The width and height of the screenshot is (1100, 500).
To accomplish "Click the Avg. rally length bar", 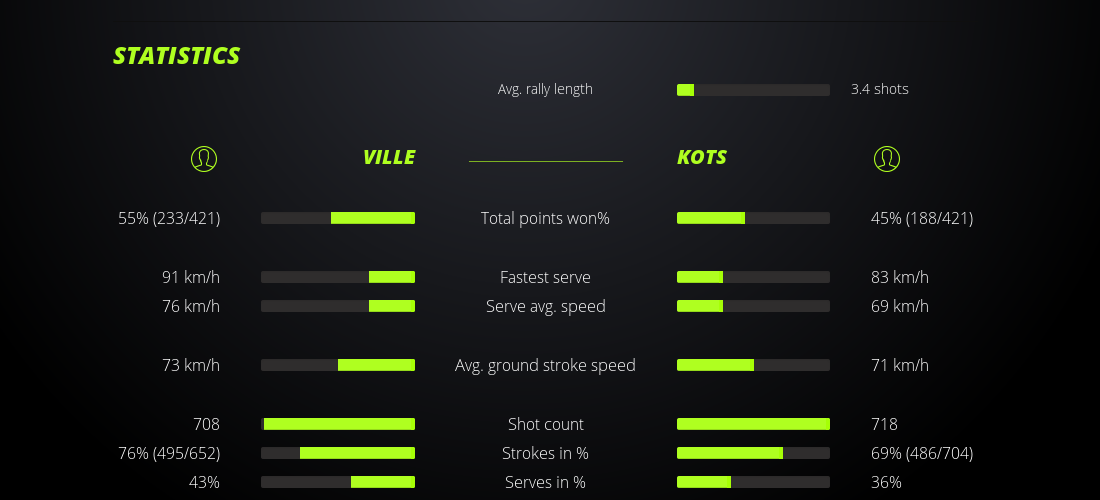I will (x=753, y=90).
